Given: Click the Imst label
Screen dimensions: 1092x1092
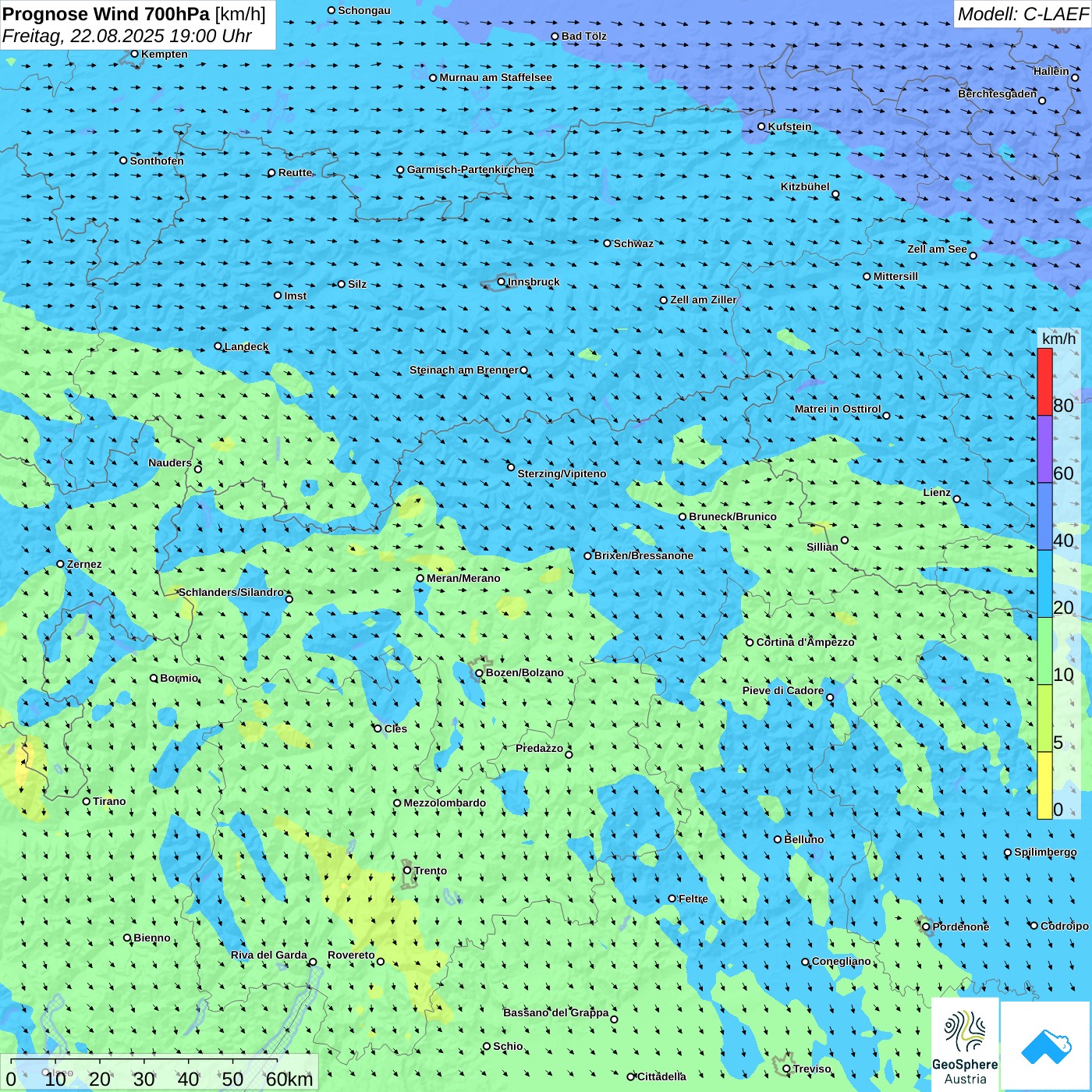Looking at the screenshot, I should [x=295, y=296].
